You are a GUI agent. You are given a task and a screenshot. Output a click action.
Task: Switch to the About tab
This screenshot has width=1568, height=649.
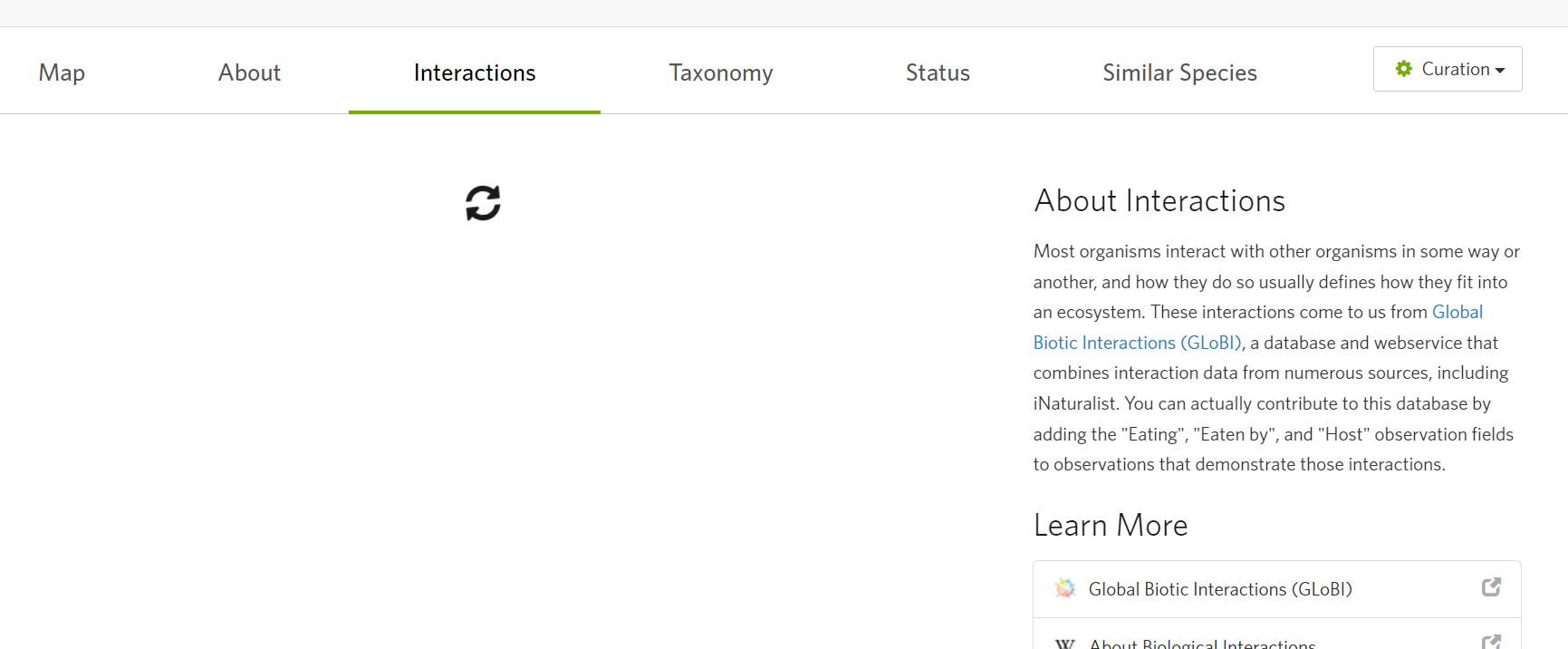click(x=249, y=73)
